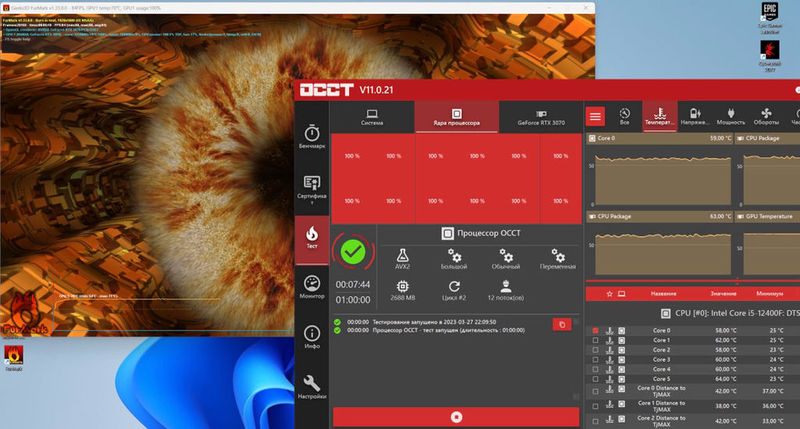Viewport: 800px width, 429px height.
Task: Select the Мощность sensors tab
Action: (x=731, y=117)
